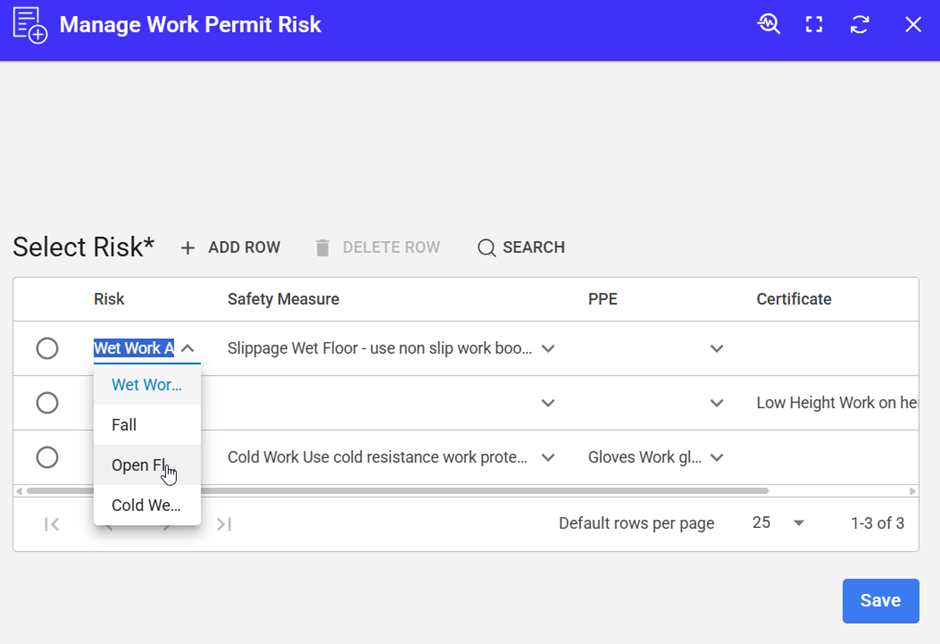The width and height of the screenshot is (940, 644).
Task: Click the work permit document icon
Action: tap(30, 25)
